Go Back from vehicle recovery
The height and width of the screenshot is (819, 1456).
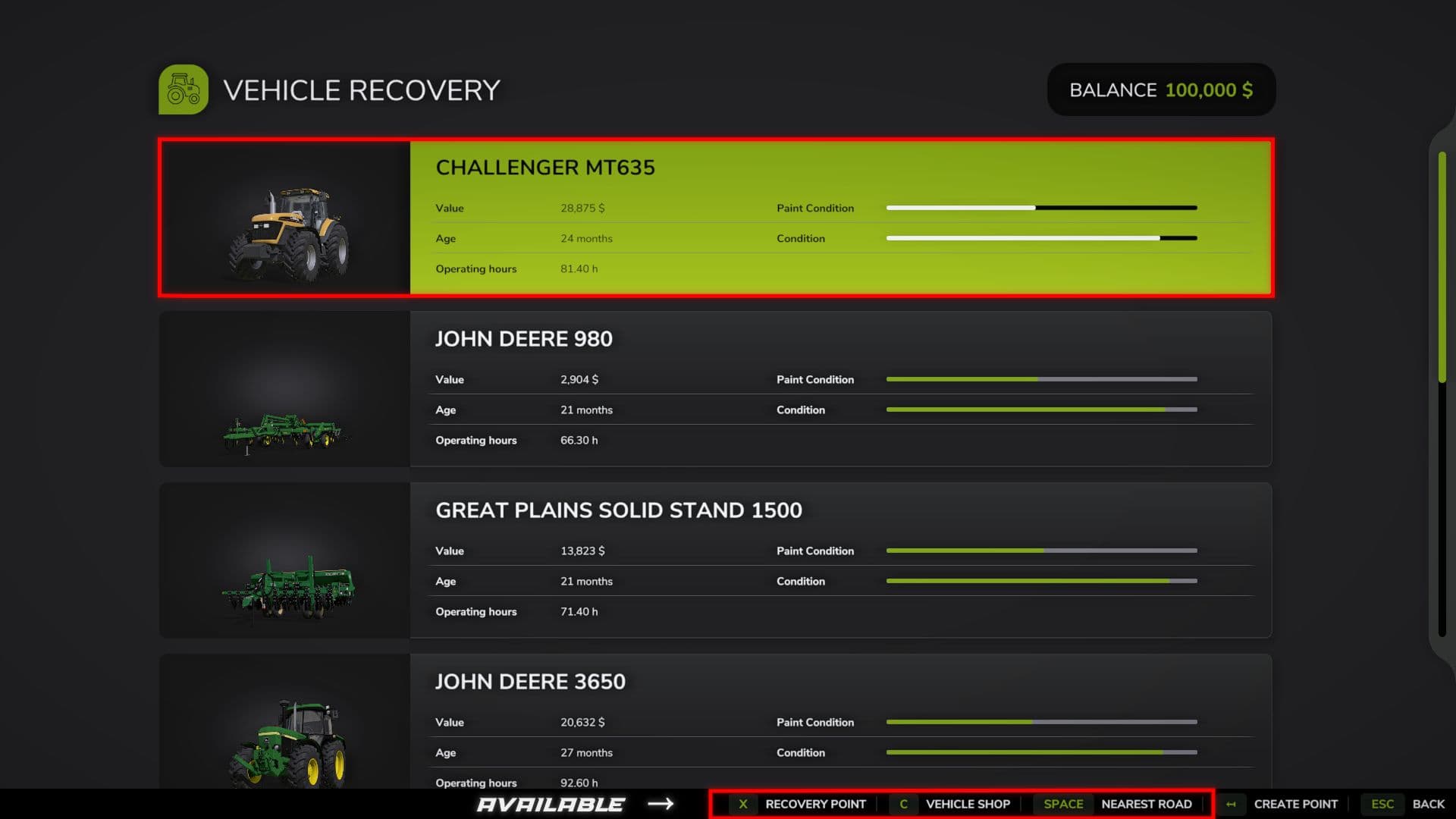coord(1429,804)
